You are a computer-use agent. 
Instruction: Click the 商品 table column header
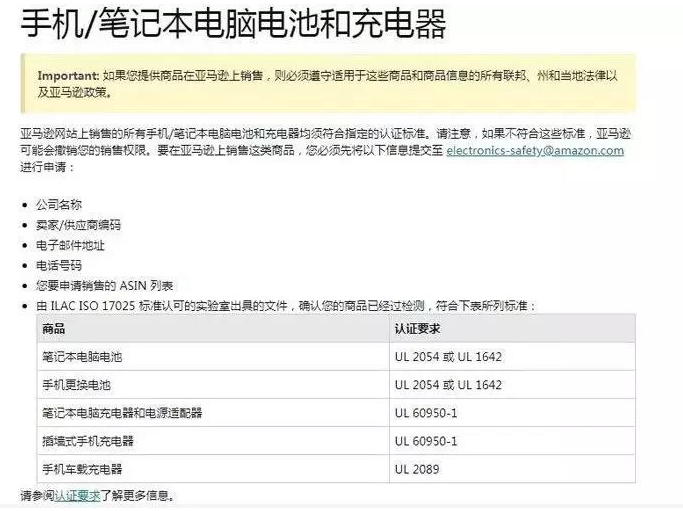pyautogui.click(x=53, y=328)
